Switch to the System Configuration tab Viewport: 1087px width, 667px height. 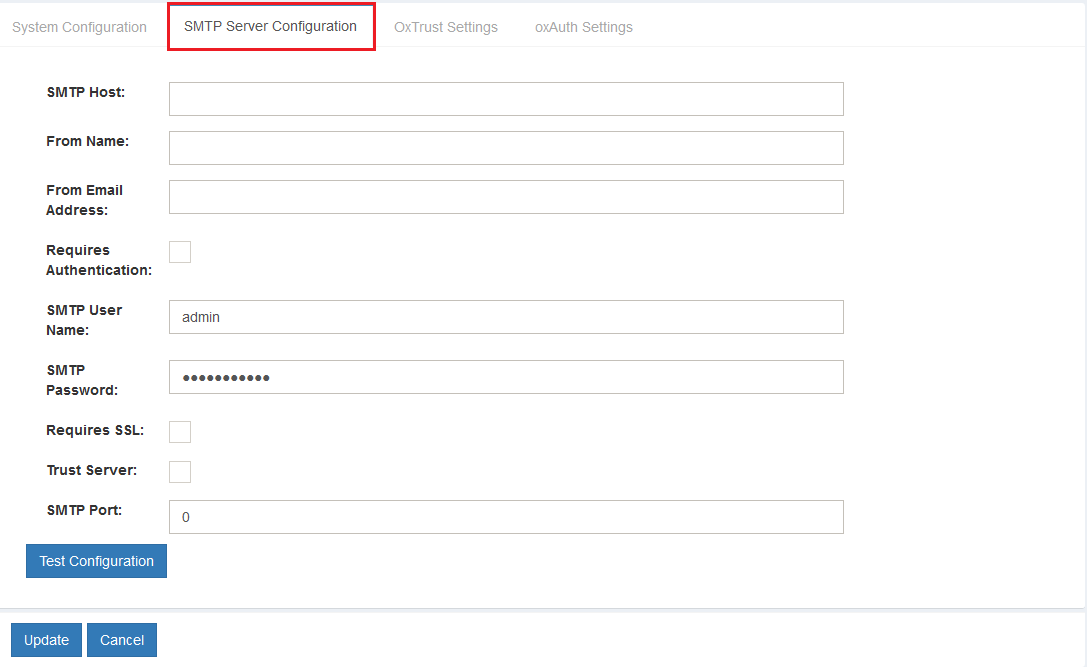pos(79,27)
